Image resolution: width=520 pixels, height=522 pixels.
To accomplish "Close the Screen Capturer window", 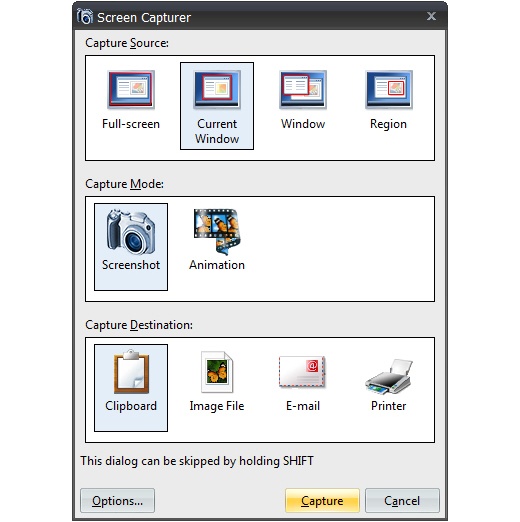I will click(431, 16).
